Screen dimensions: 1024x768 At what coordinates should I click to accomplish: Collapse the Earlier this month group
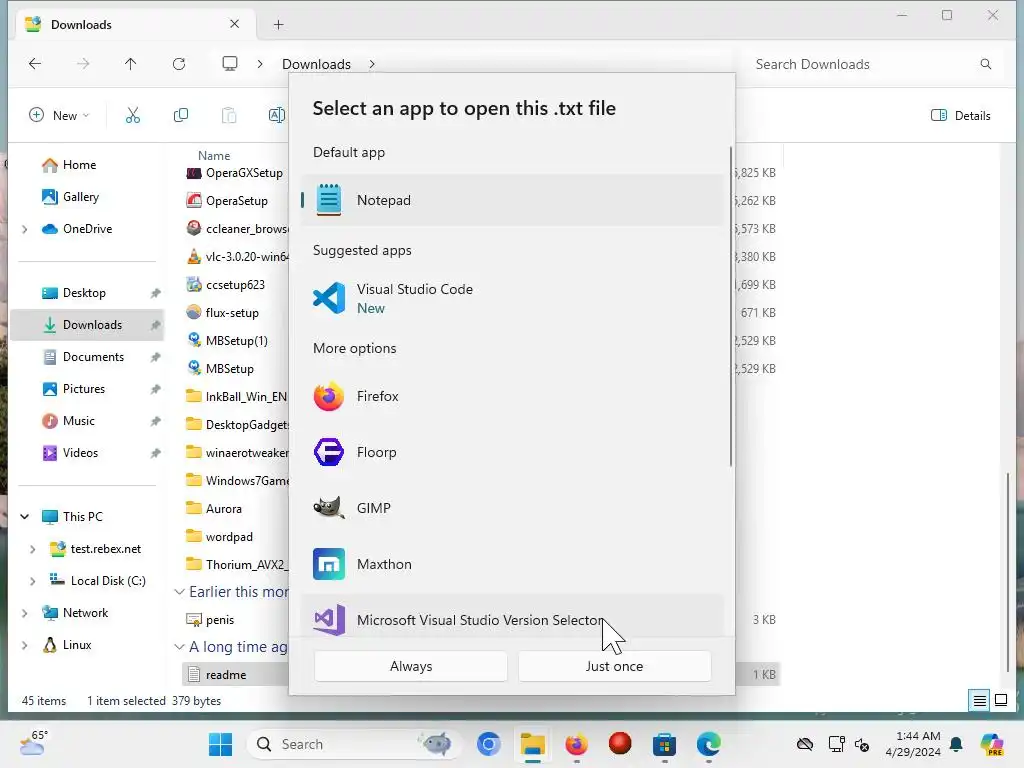(x=179, y=592)
